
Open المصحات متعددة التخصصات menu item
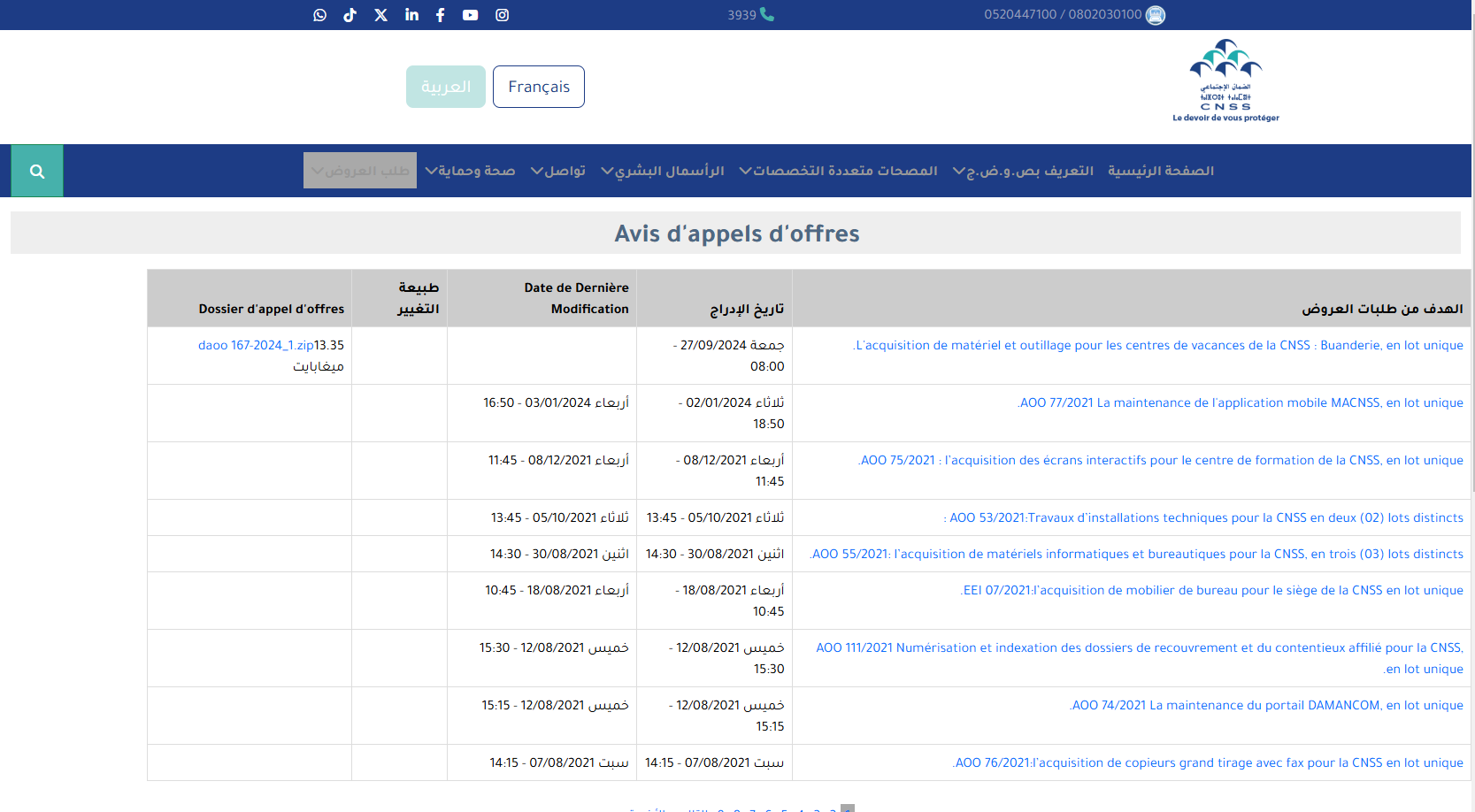[x=838, y=171]
